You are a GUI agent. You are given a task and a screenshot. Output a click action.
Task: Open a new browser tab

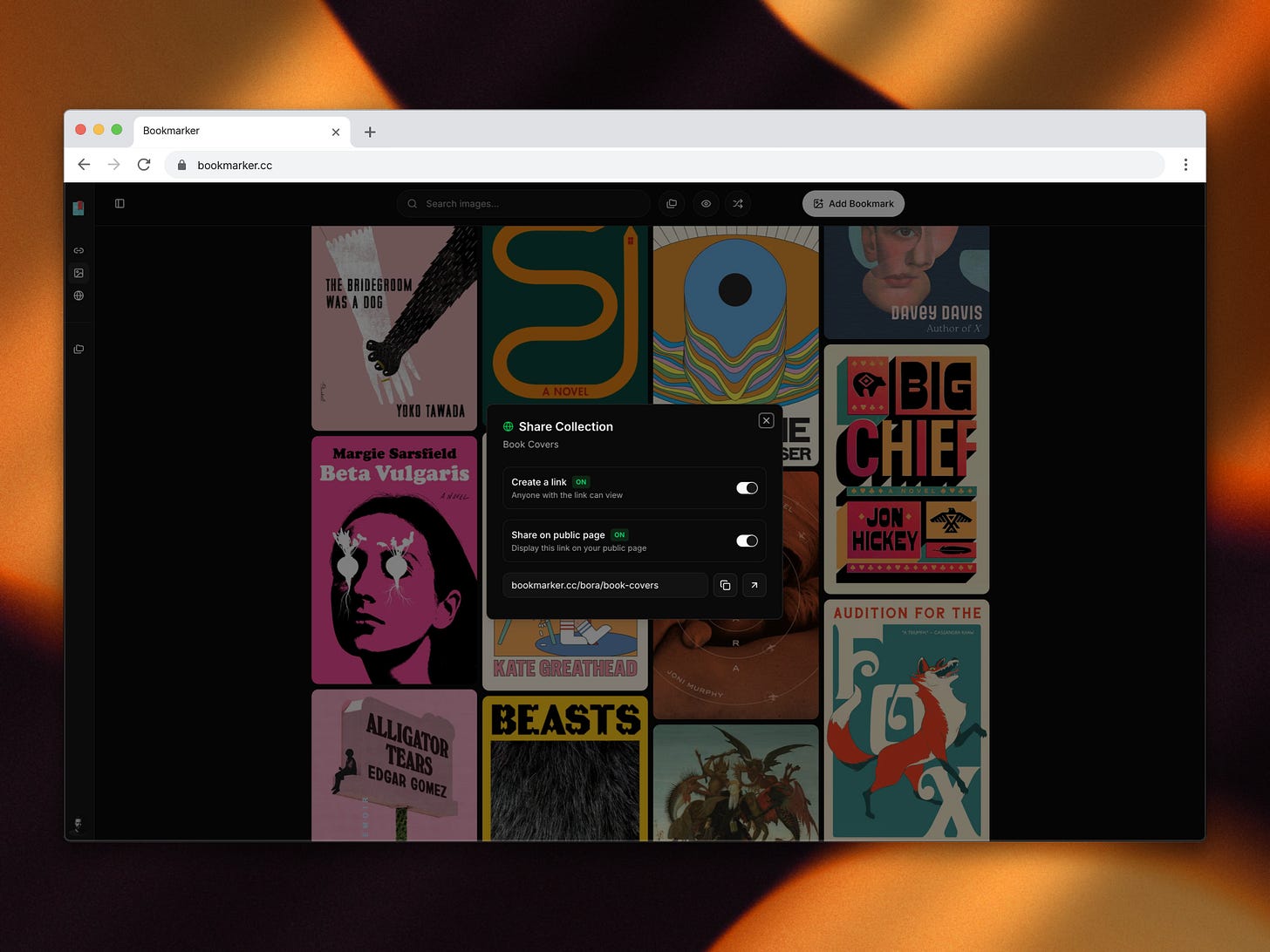370,132
